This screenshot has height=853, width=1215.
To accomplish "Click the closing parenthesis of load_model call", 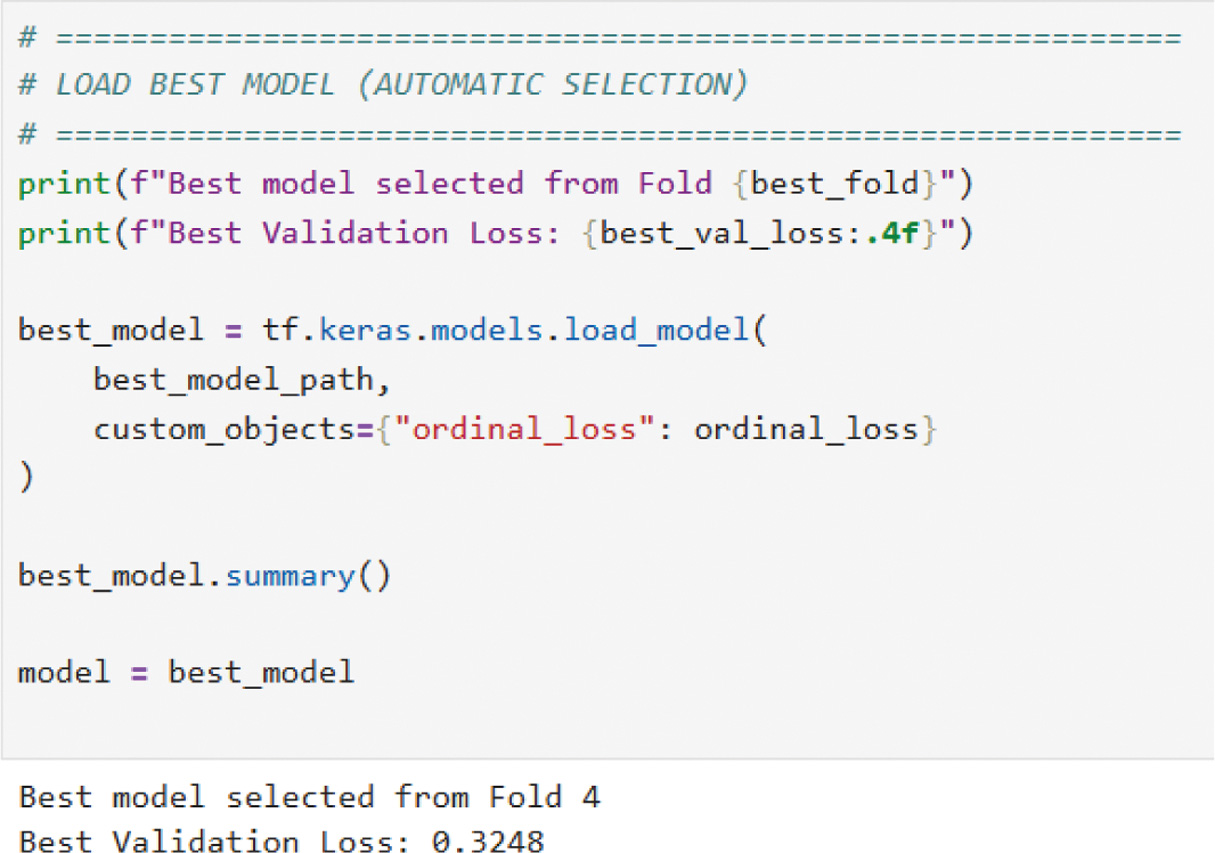I will 26,477.
